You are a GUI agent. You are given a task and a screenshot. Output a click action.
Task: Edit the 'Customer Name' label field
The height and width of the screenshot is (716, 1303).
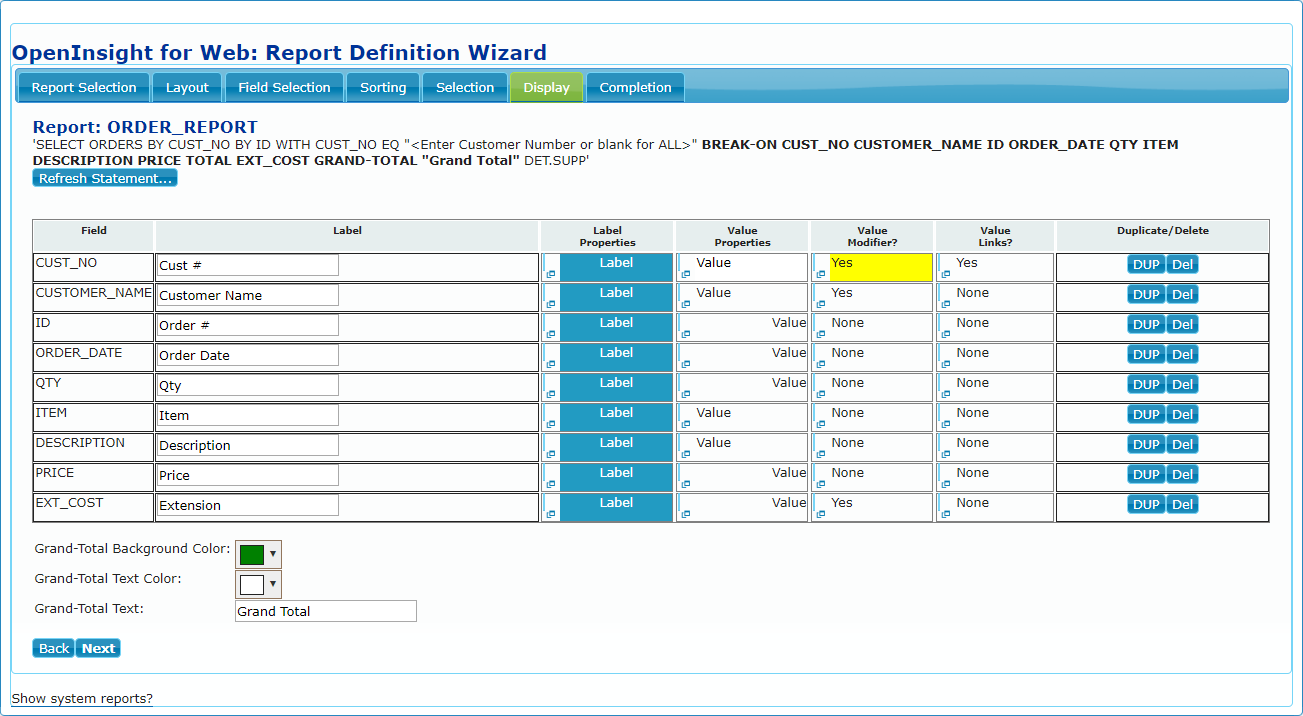(x=248, y=295)
